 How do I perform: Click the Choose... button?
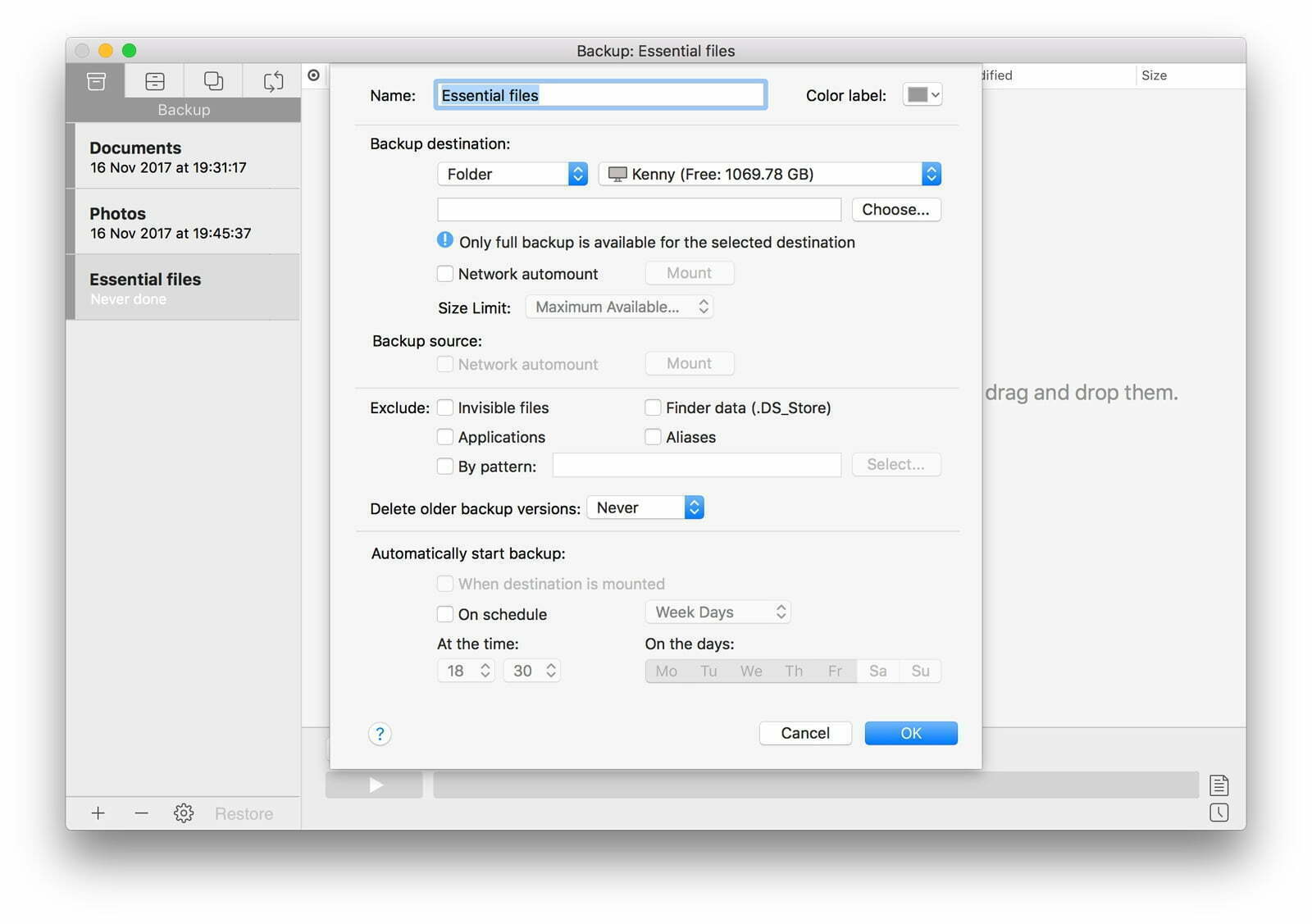(895, 209)
